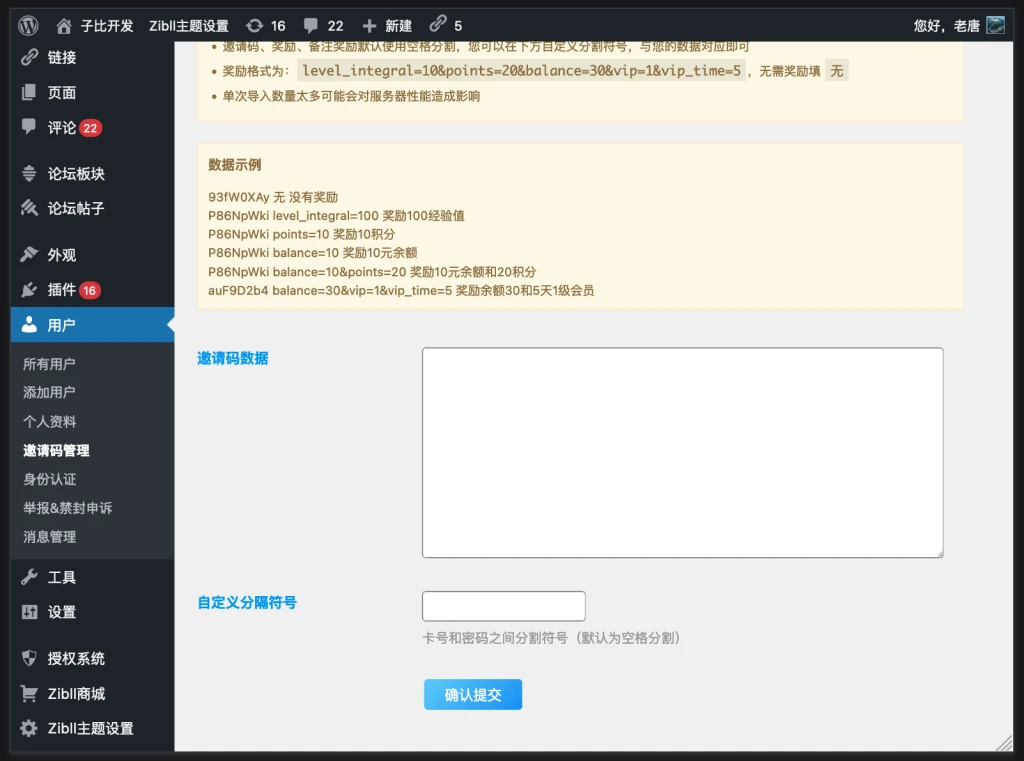Click 子比开发 site name link

point(106,25)
